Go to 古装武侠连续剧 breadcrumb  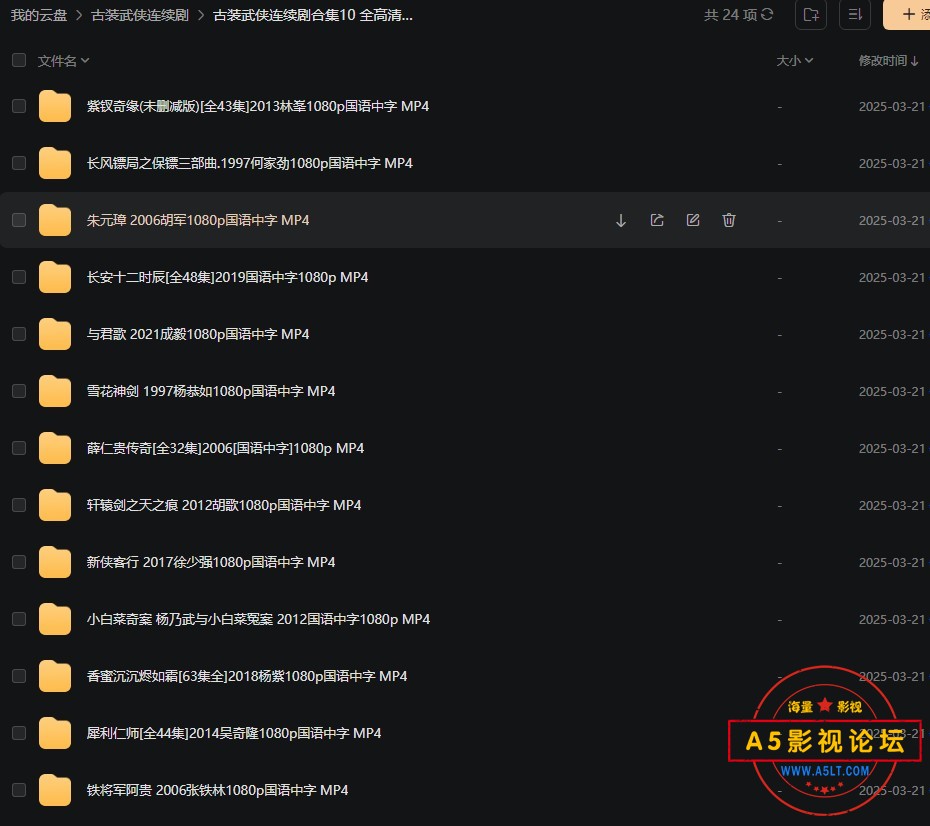point(140,15)
